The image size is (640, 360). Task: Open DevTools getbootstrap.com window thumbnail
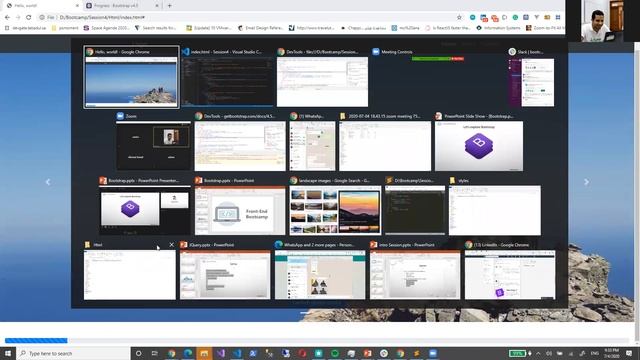(x=240, y=142)
